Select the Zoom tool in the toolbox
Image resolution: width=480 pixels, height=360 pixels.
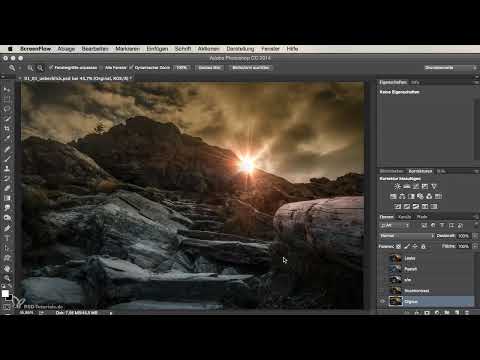pos(7,278)
